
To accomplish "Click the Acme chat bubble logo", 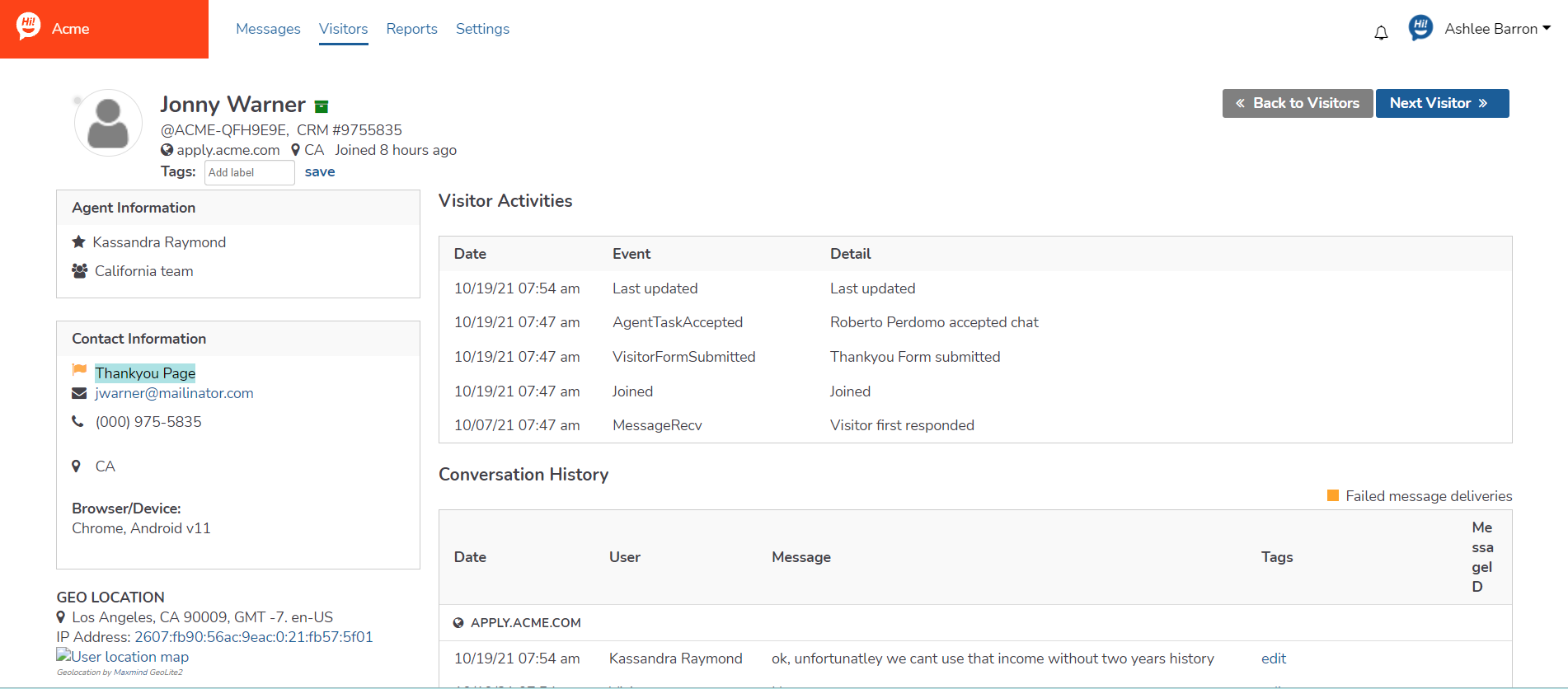I will click(29, 26).
